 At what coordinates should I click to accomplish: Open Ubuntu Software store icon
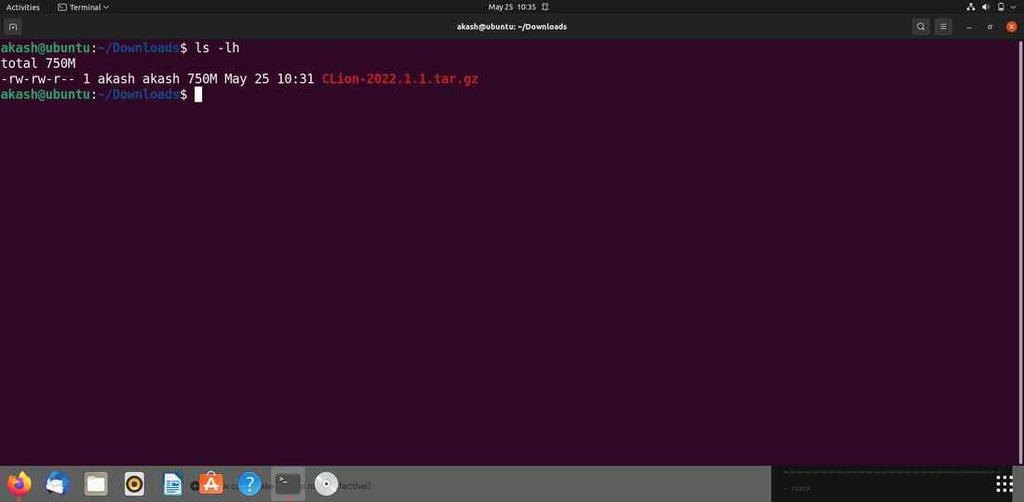211,484
